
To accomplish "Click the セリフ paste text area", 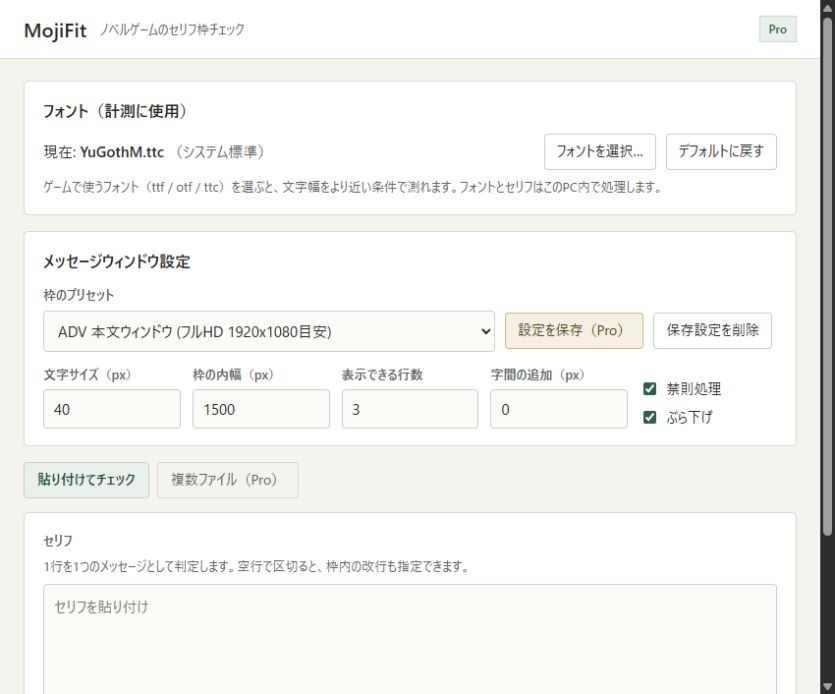I will point(410,639).
